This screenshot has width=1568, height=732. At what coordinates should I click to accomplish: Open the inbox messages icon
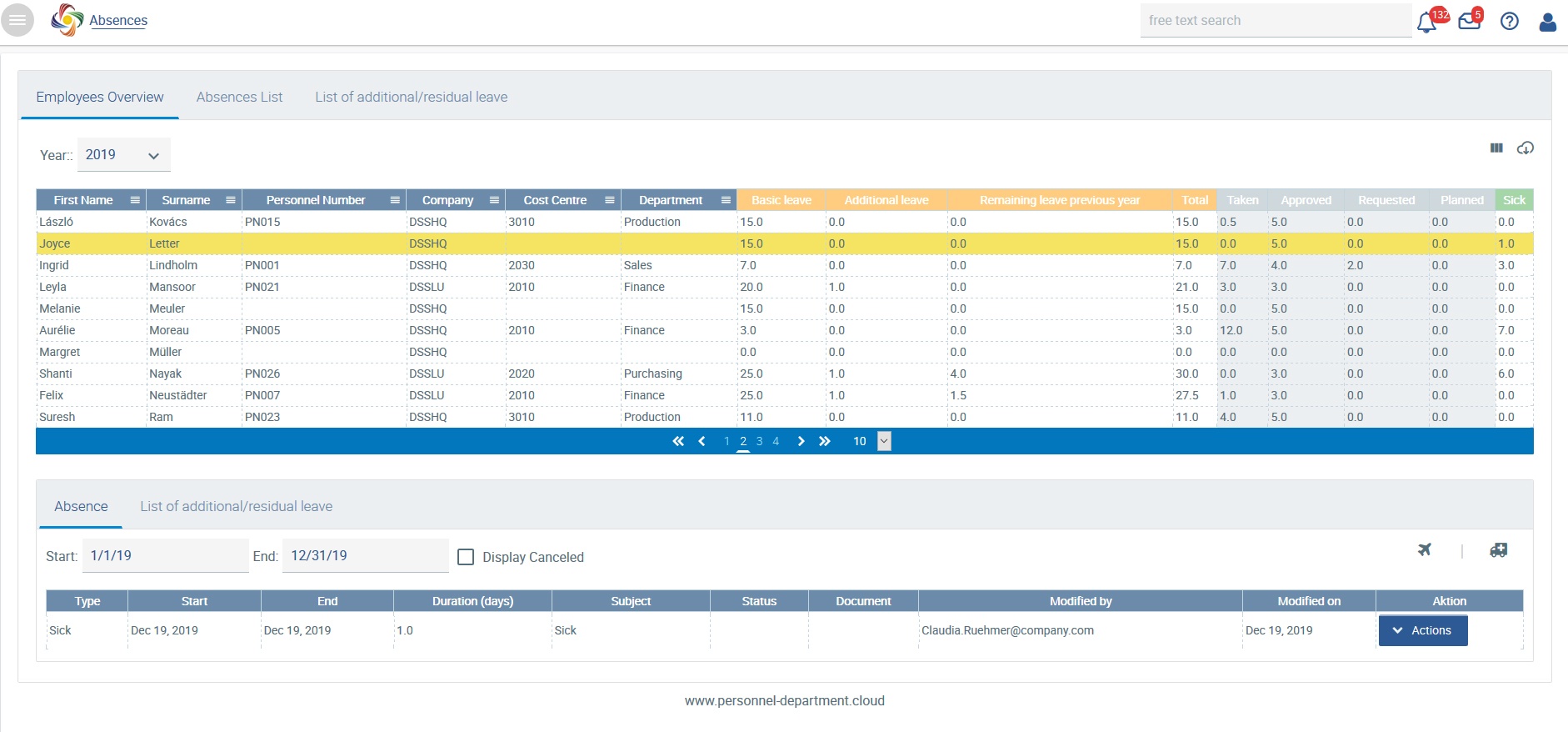[x=1470, y=22]
